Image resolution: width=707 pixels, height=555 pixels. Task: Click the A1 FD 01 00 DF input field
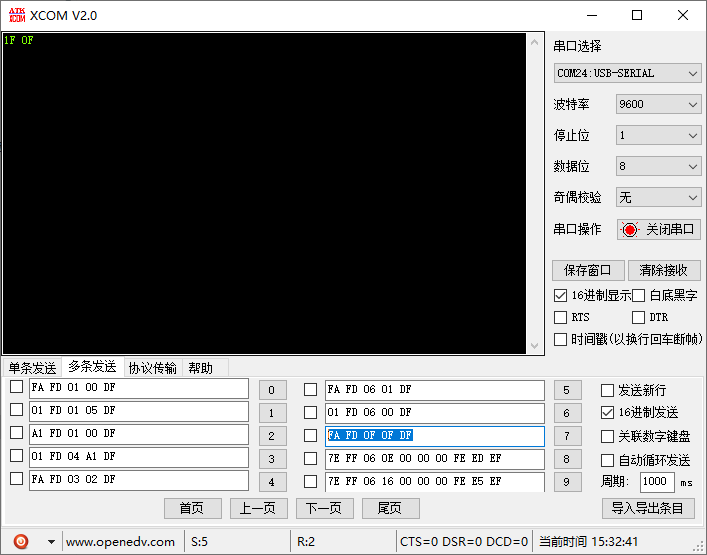pos(139,435)
